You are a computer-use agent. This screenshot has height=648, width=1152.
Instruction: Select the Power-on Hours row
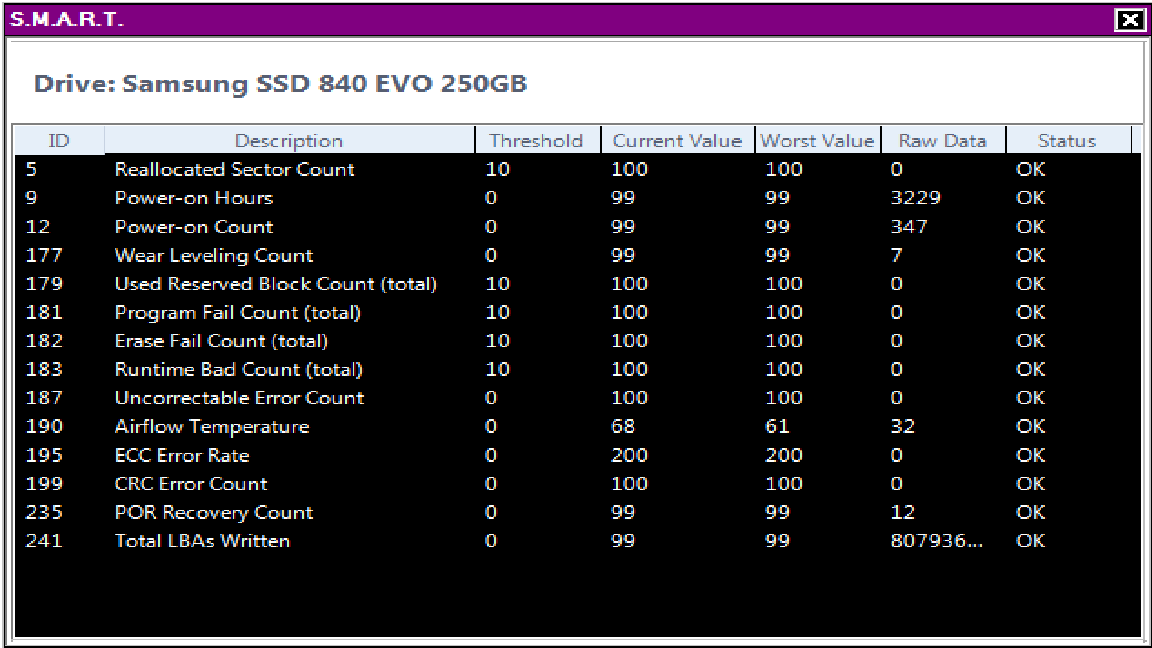tap(577, 198)
